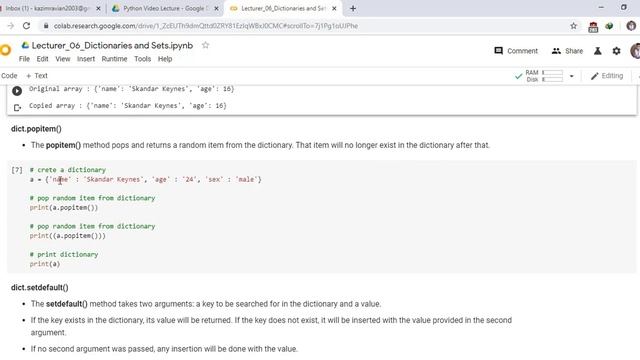
Task: Click the comment '# crete a dictionary'
Action: 68,170
